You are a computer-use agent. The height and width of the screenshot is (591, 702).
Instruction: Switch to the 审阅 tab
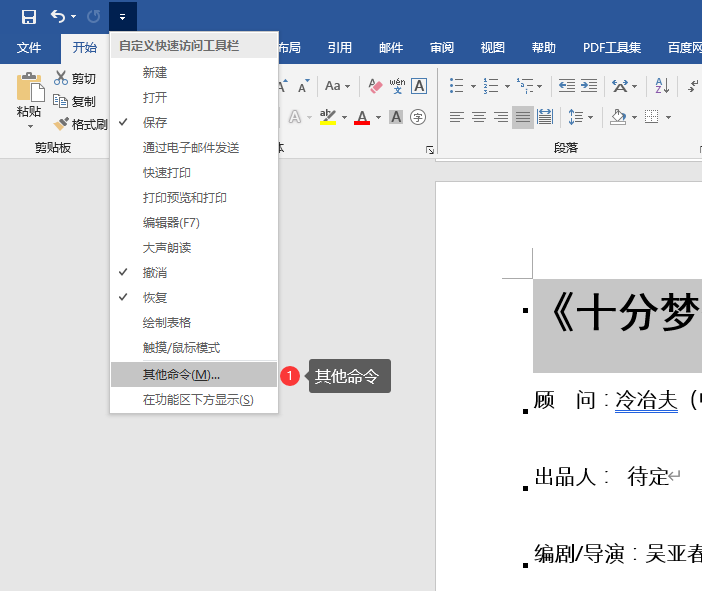click(x=442, y=47)
